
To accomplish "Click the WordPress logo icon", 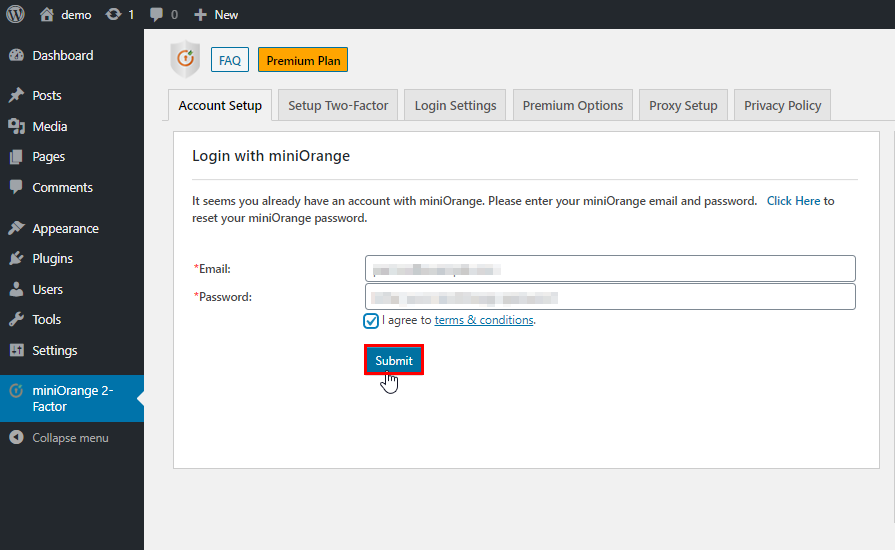I will (15, 14).
